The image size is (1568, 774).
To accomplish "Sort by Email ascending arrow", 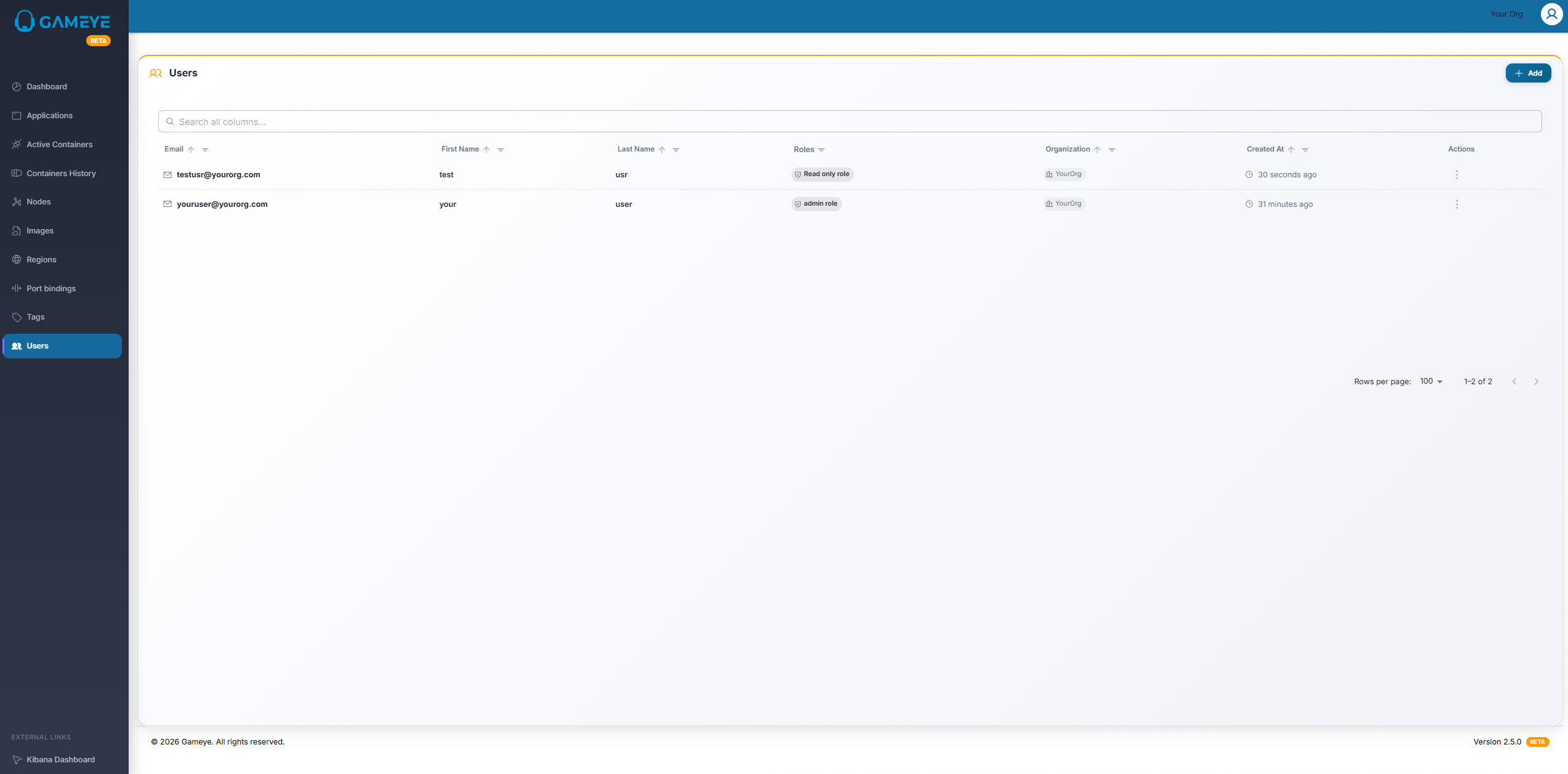I will click(191, 150).
